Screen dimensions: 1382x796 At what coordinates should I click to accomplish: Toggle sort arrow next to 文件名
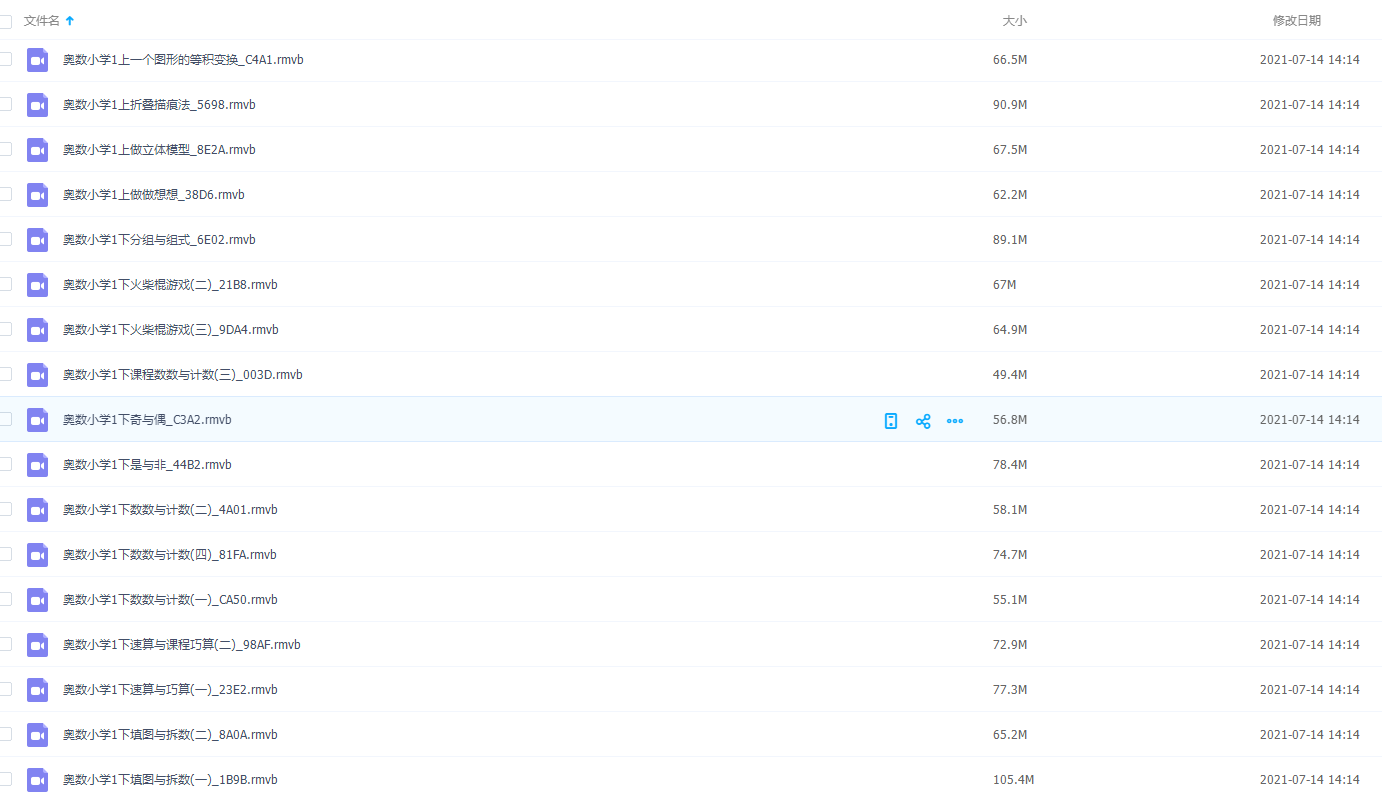tap(70, 21)
